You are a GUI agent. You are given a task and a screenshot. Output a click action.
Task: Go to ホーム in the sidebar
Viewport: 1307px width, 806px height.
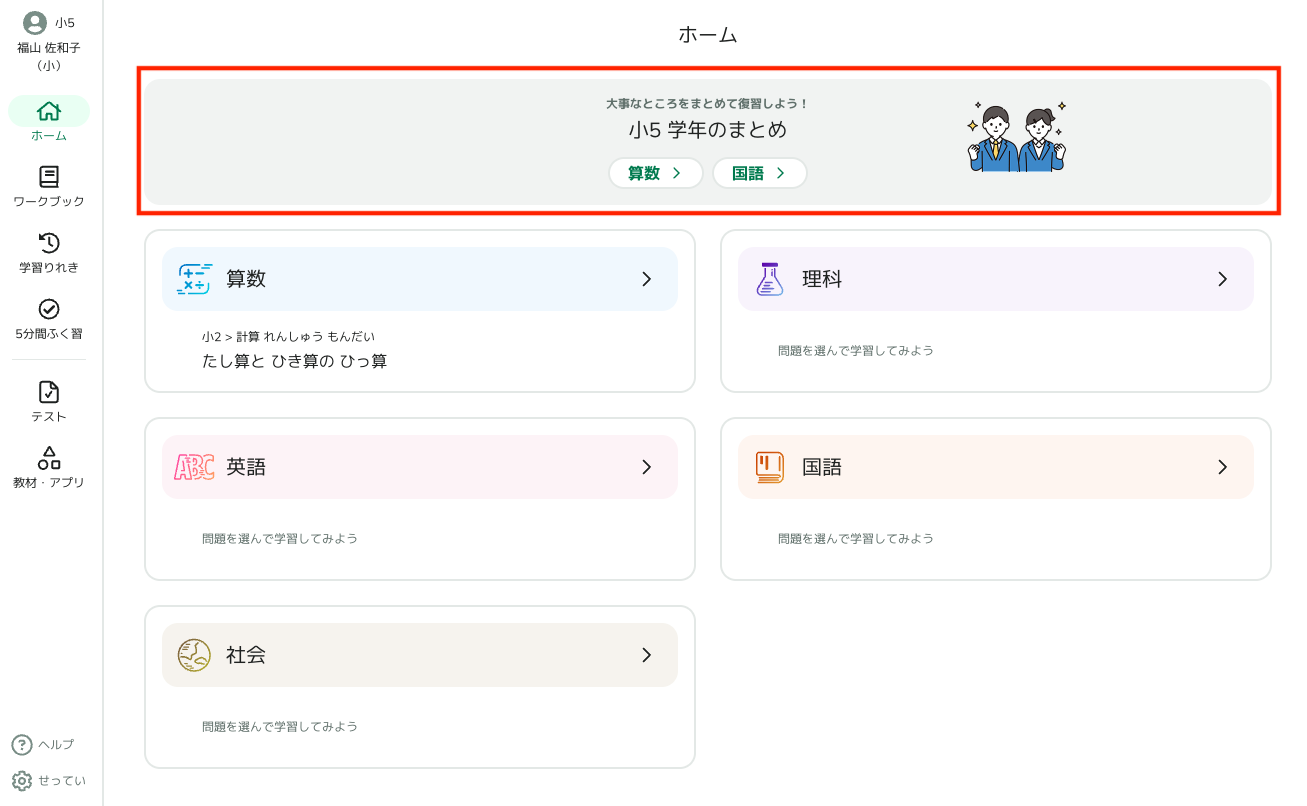point(49,119)
